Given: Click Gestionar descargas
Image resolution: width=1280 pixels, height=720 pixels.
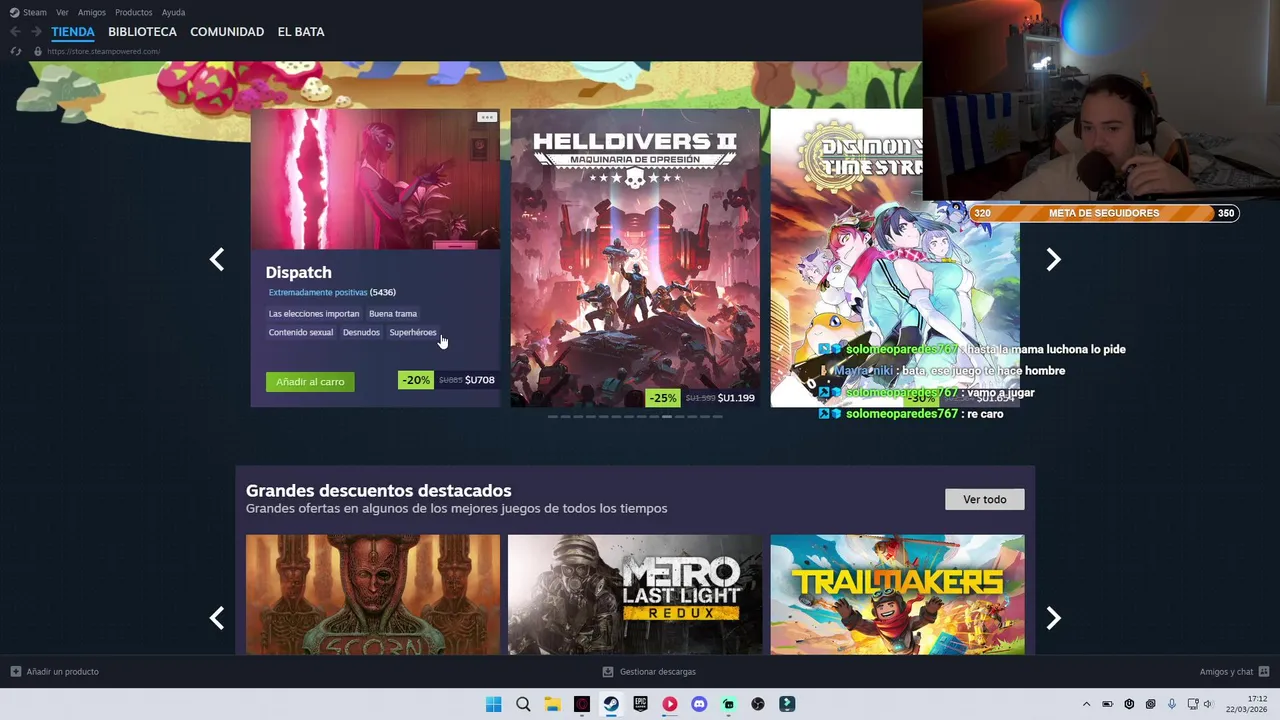Looking at the screenshot, I should point(658,672).
